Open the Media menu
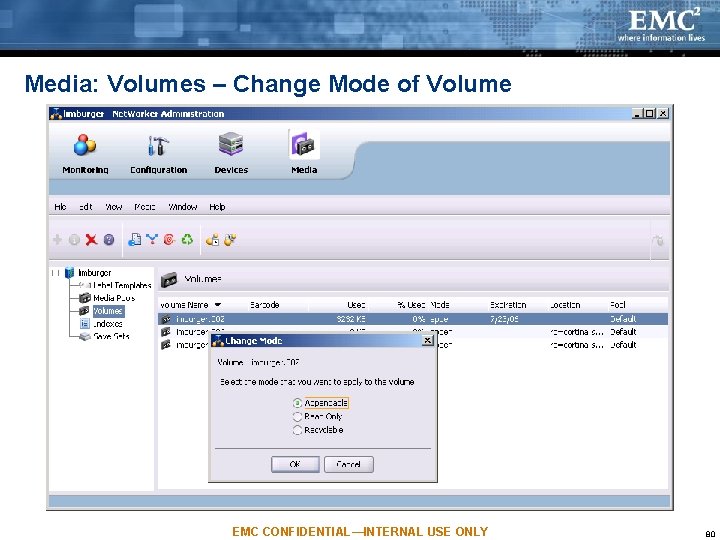Image resolution: width=720 pixels, height=540 pixels. 145,207
